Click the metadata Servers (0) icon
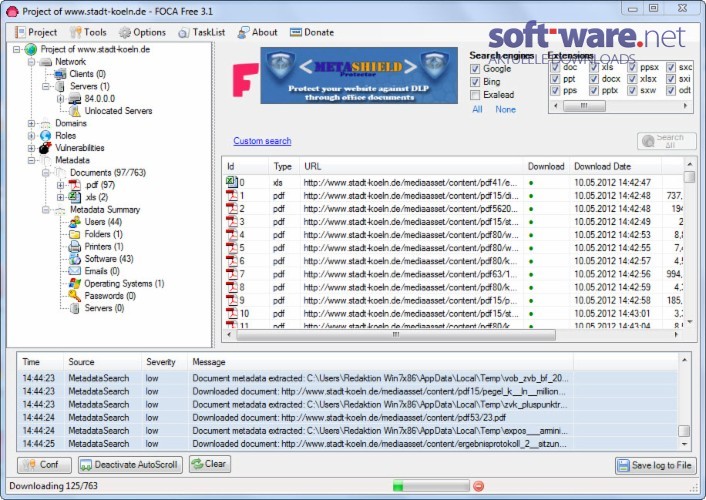 pos(74,308)
